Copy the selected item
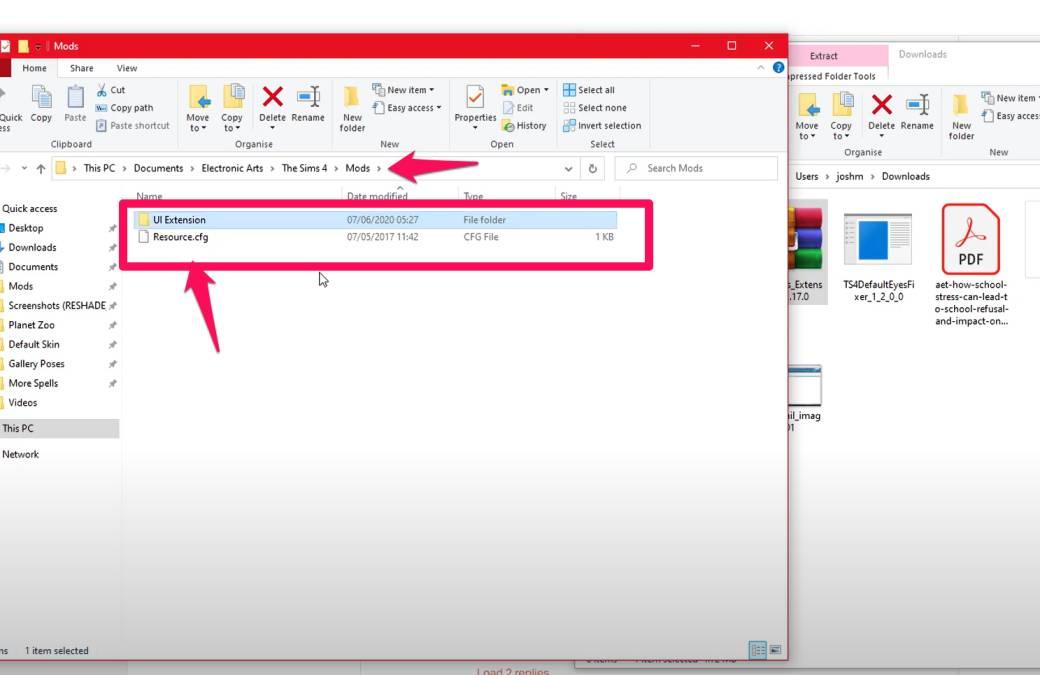This screenshot has height=675, width=1040. (40, 105)
